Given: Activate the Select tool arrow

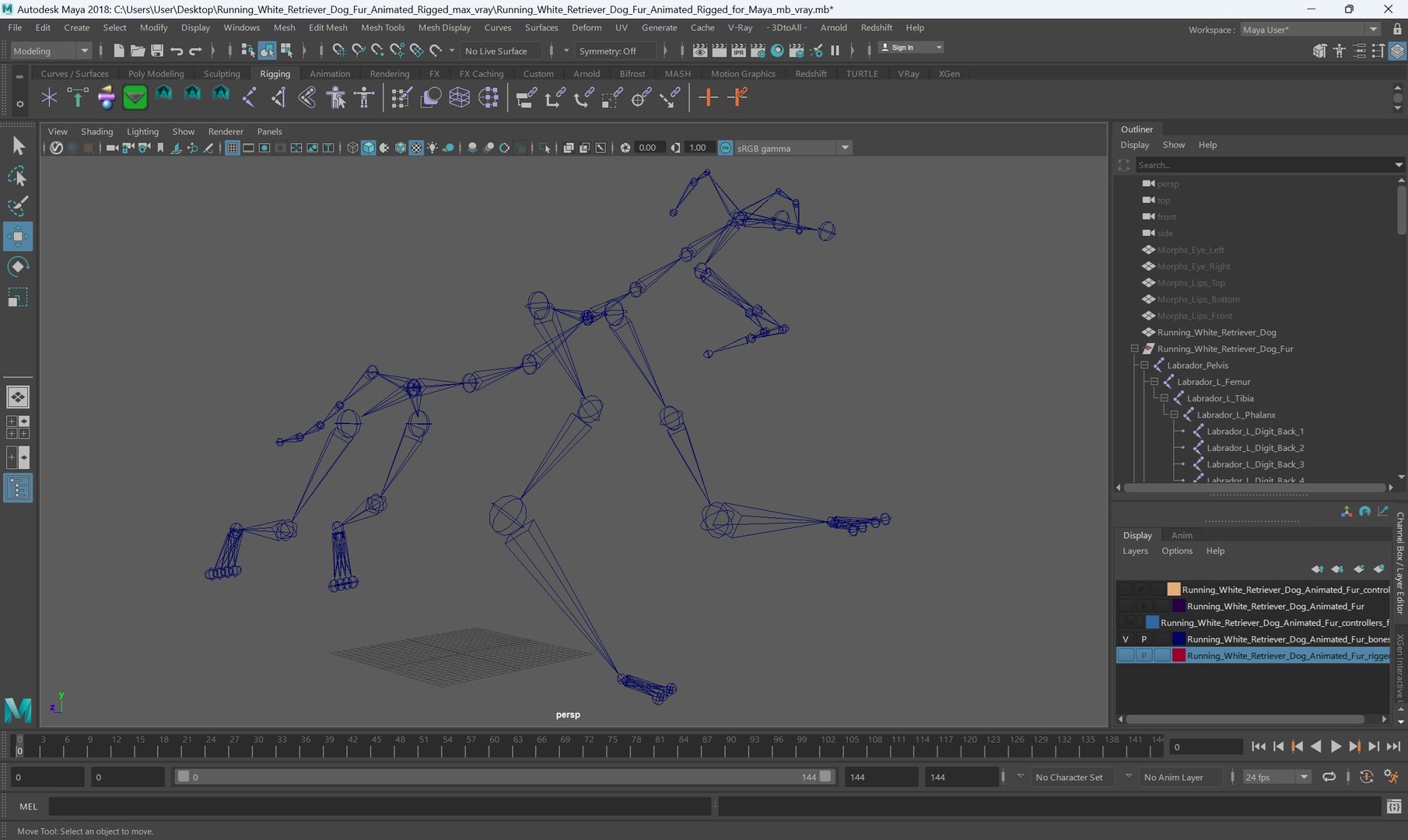Looking at the screenshot, I should [17, 146].
